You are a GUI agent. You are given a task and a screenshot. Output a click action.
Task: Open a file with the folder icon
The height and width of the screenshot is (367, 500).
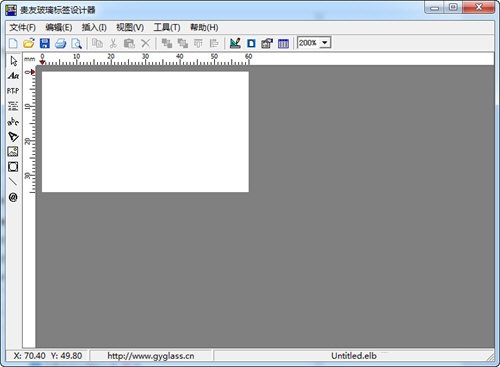point(29,43)
